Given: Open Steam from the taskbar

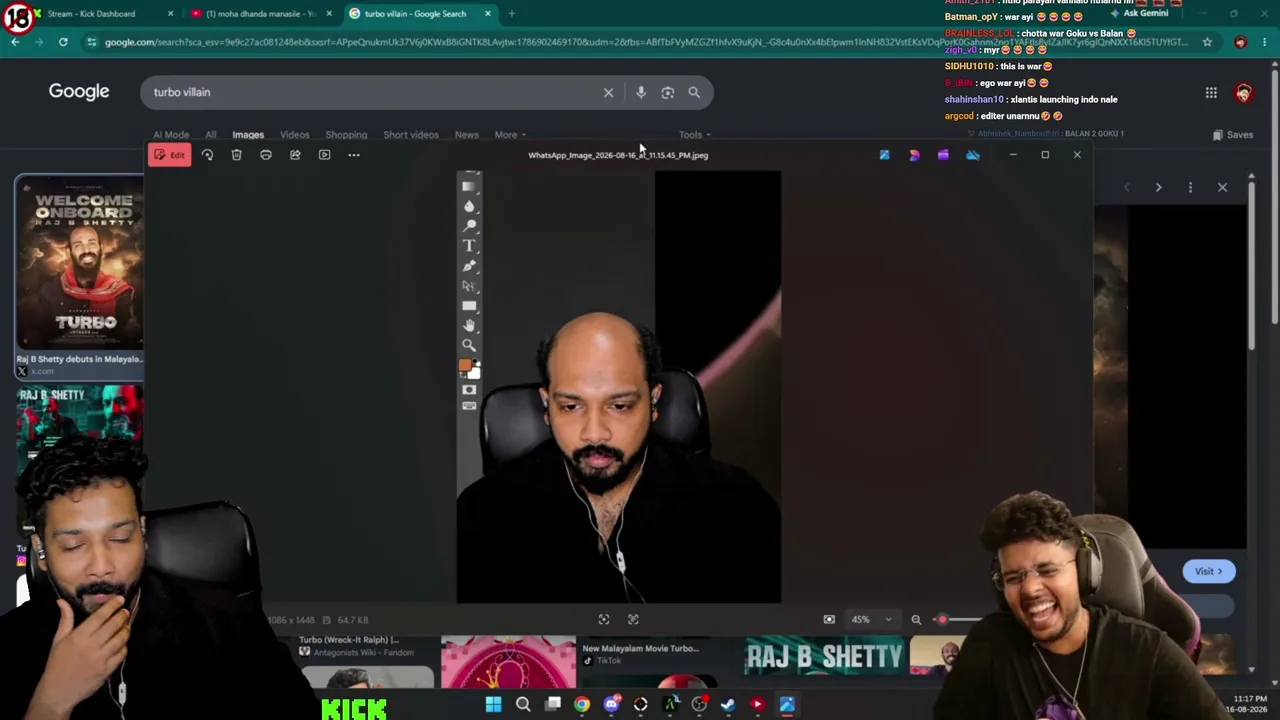Looking at the screenshot, I should 728,705.
